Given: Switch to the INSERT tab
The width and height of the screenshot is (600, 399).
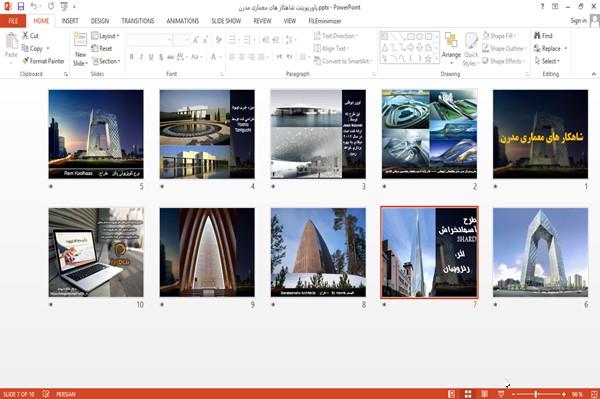Looking at the screenshot, I should [x=70, y=21].
